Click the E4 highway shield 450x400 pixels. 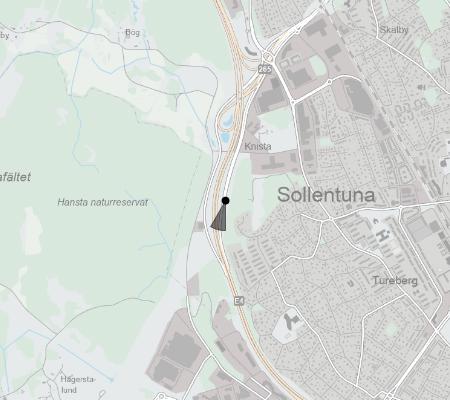pyautogui.click(x=239, y=301)
